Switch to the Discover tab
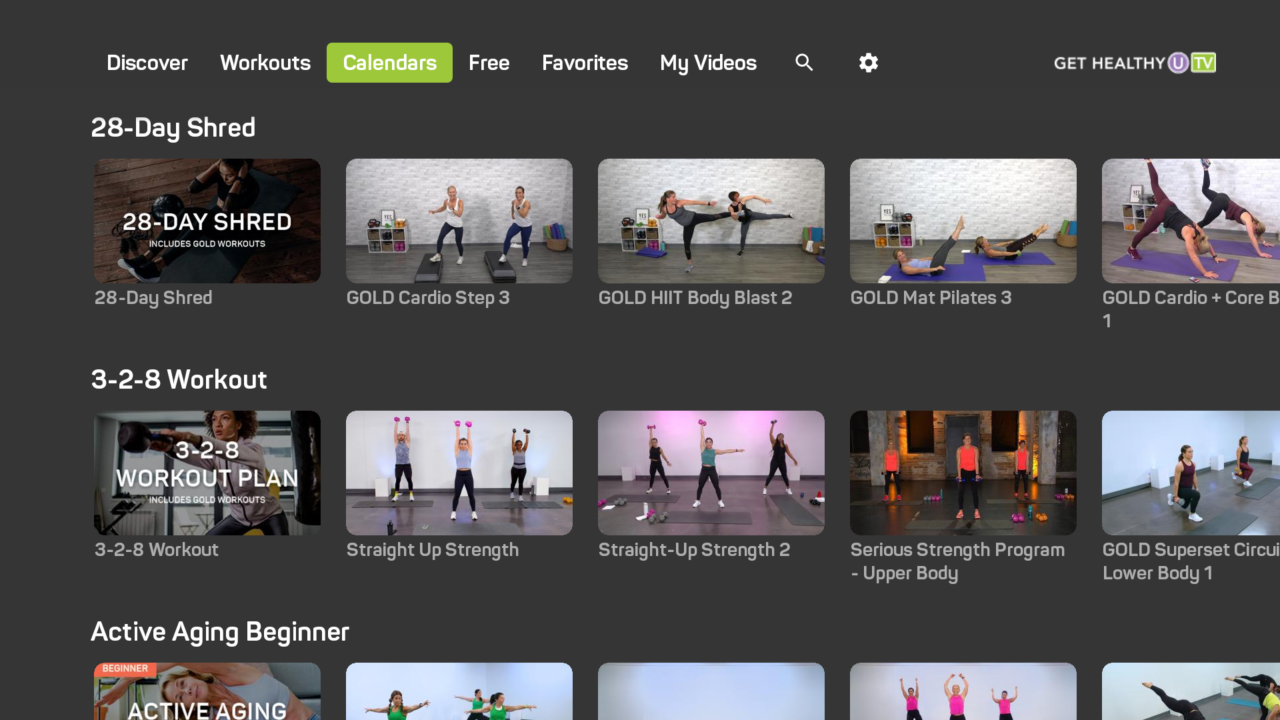1280x720 pixels. pyautogui.click(x=147, y=62)
